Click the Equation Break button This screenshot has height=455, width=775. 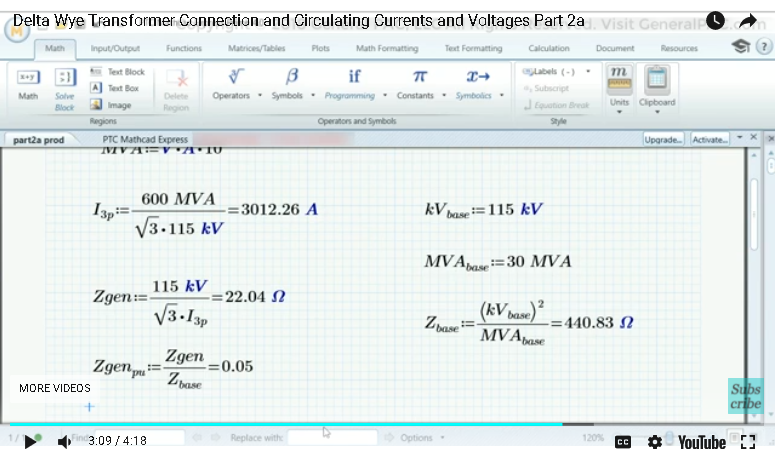(x=557, y=105)
